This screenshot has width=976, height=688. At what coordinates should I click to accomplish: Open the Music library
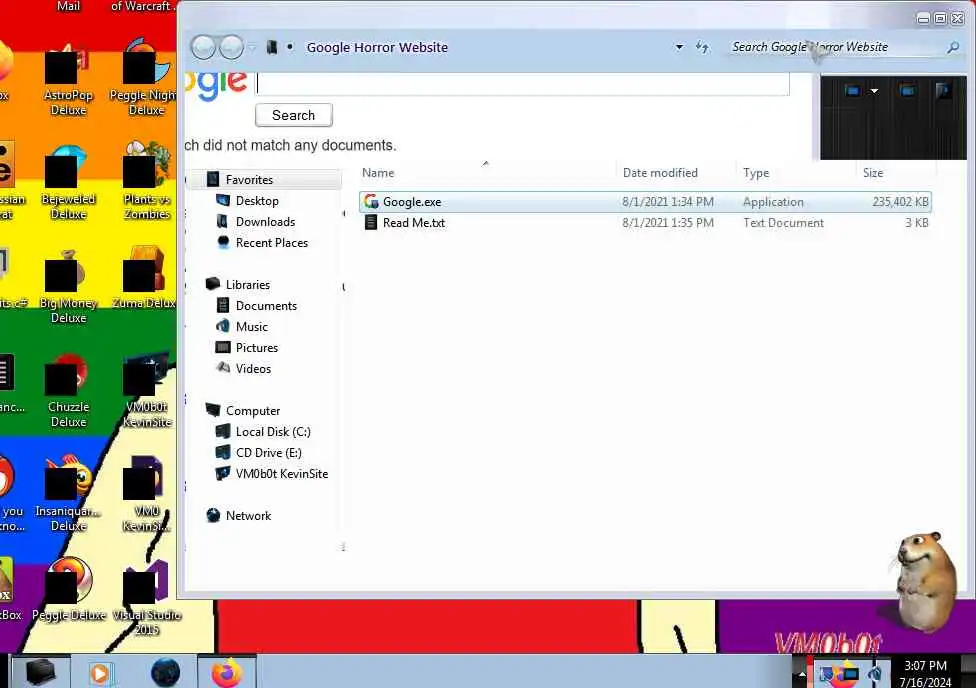251,327
